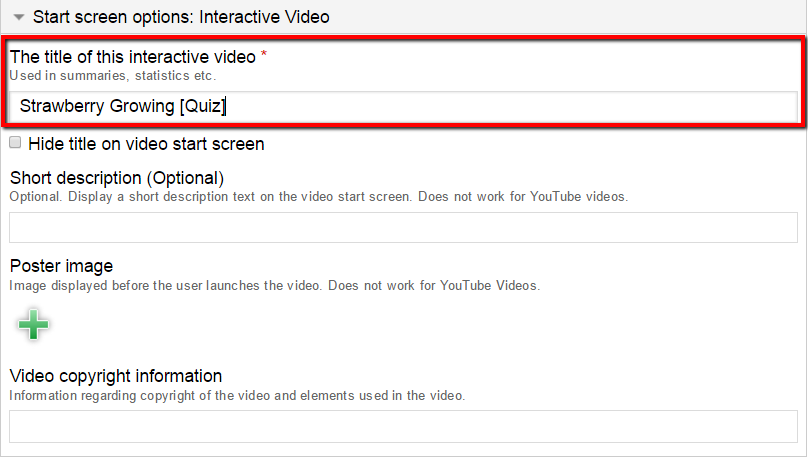Click the Short description (Optional) label

[117, 178]
